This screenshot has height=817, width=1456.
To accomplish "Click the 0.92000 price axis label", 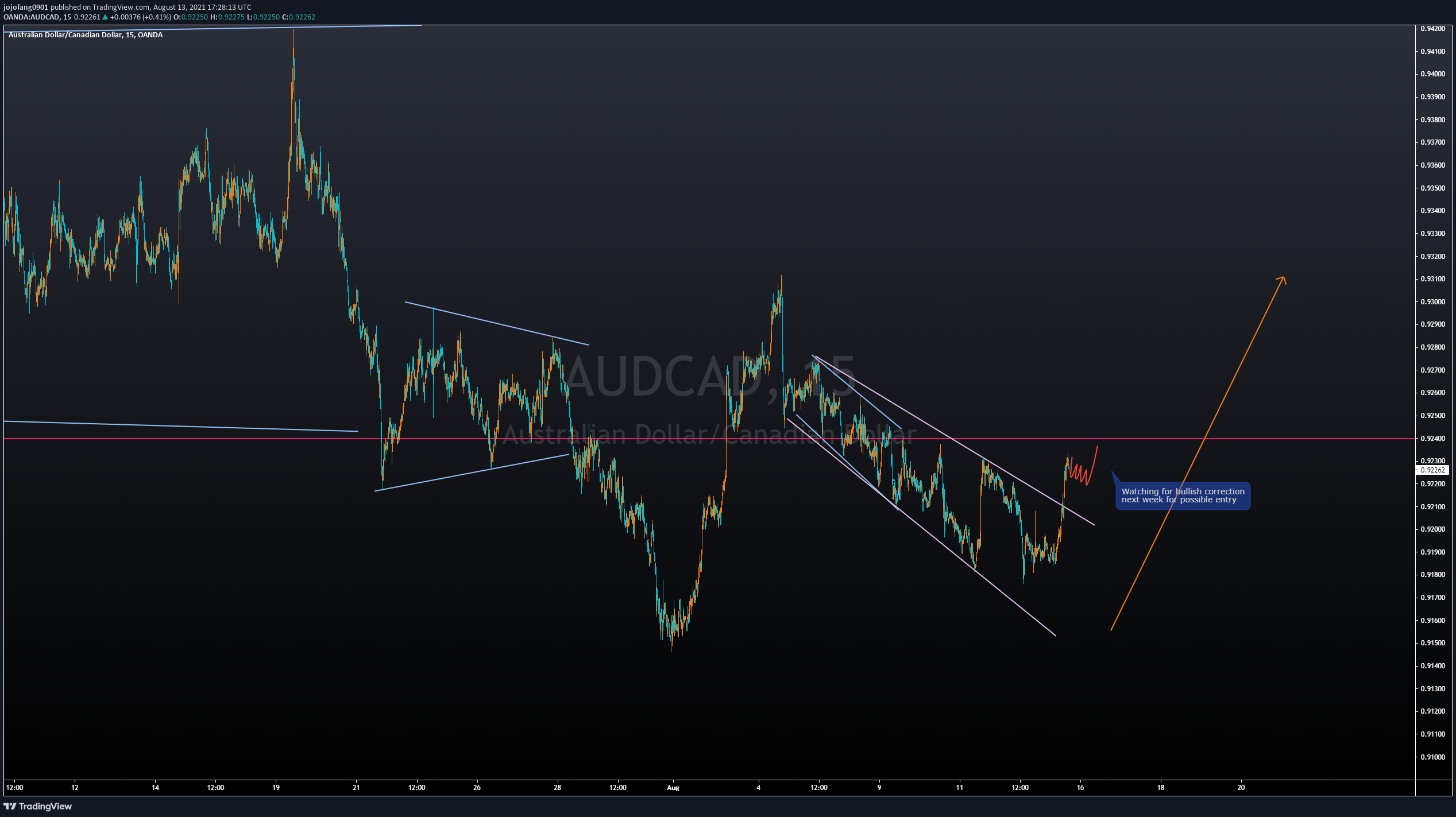I will (1432, 529).
